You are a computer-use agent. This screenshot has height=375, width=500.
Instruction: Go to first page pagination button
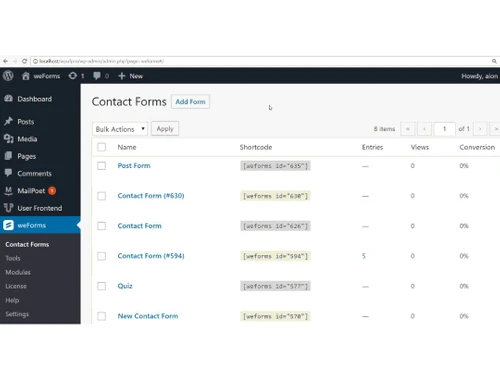(408, 129)
